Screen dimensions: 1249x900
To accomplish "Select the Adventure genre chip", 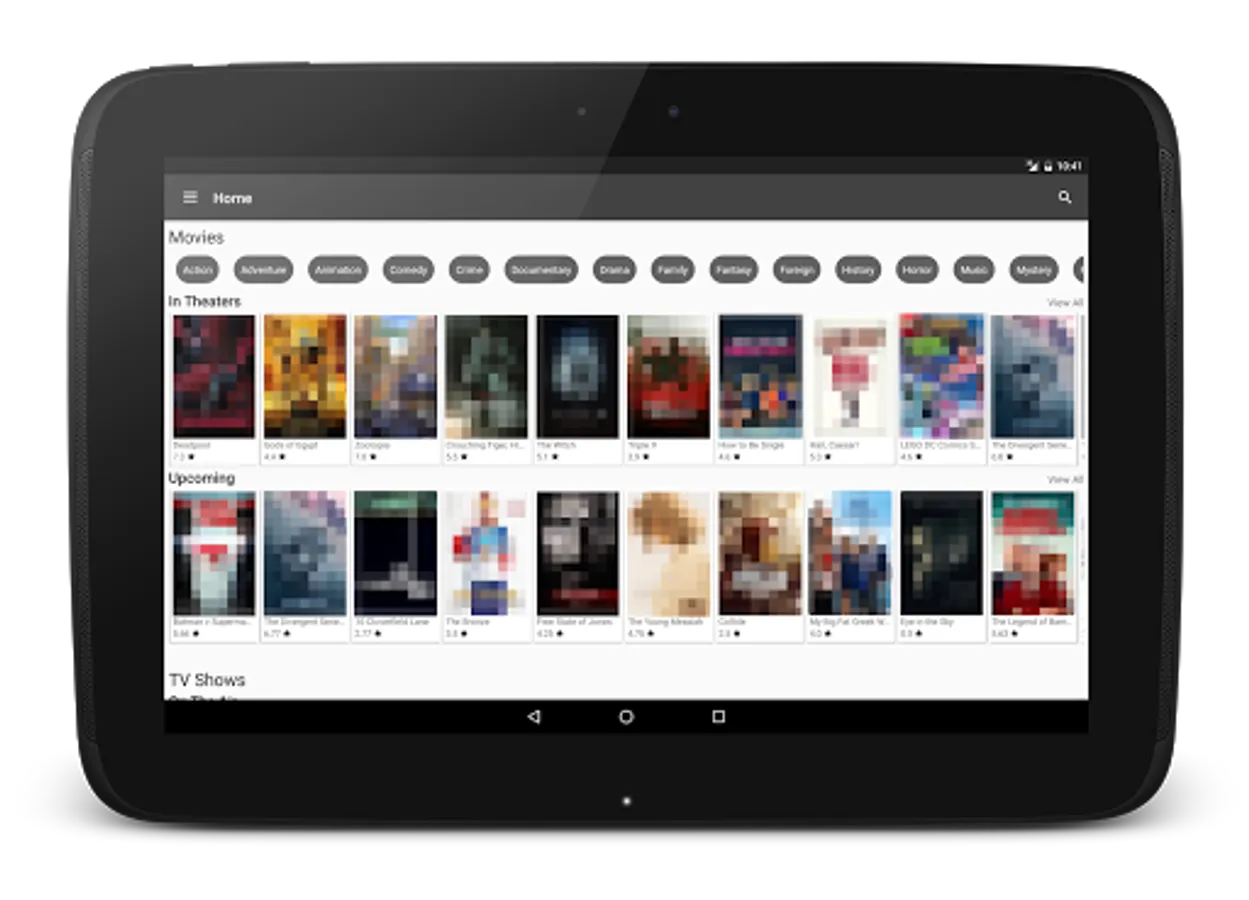I will (264, 270).
